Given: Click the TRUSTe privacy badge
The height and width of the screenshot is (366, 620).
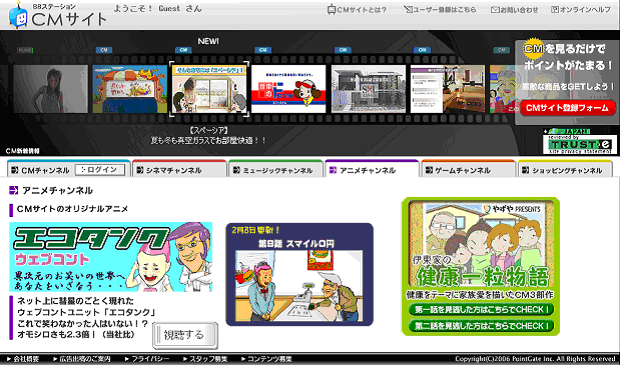Looking at the screenshot, I should (580, 142).
